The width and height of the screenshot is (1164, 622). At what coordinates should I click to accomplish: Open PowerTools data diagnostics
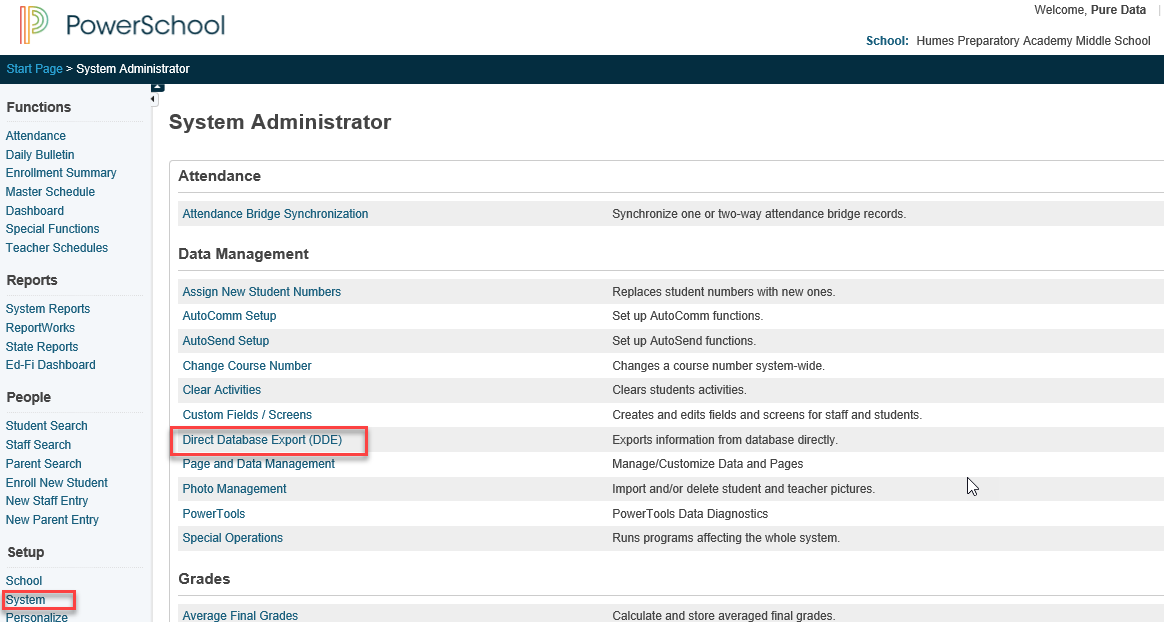point(213,513)
